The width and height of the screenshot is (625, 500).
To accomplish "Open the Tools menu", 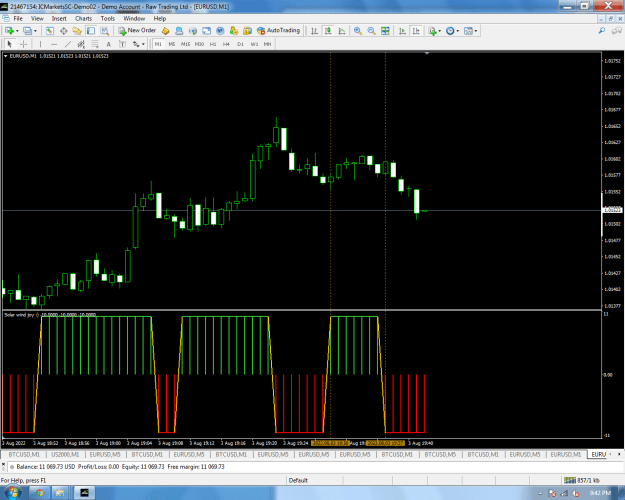I will tap(108, 18).
